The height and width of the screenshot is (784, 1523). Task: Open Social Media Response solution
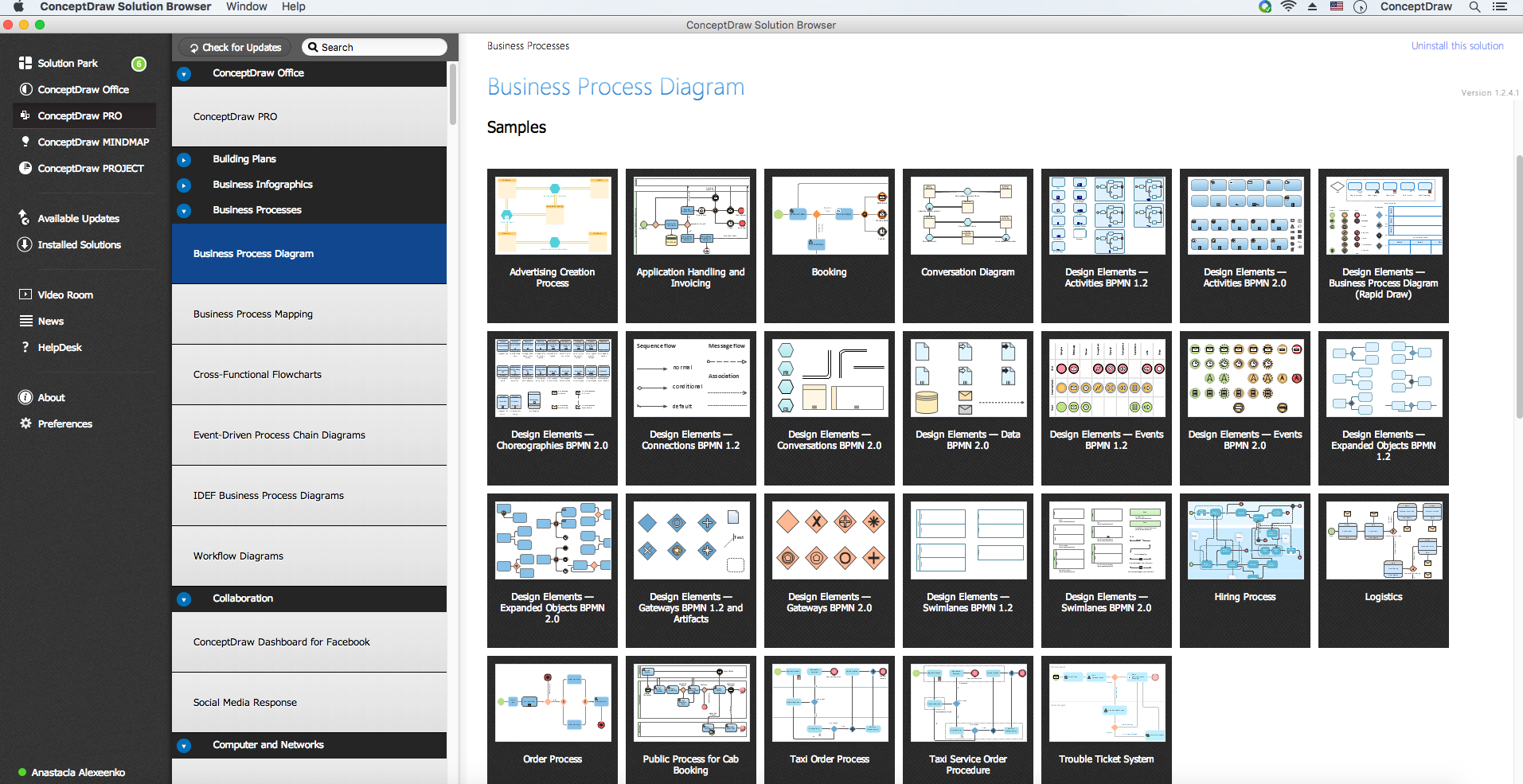pyautogui.click(x=309, y=703)
